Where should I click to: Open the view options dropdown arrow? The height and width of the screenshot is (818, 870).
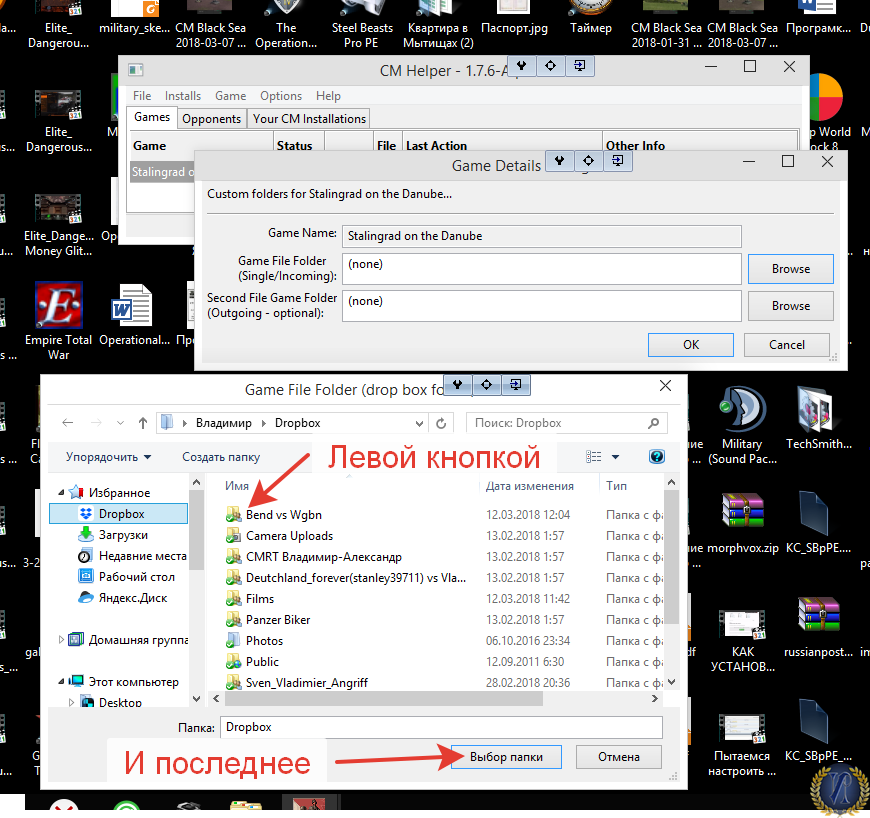pos(615,457)
